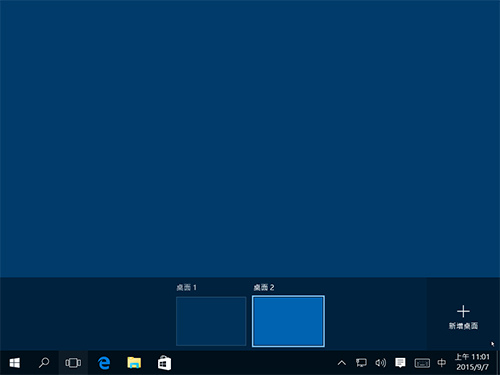Select the 桌面 2 thumbnail
This screenshot has width=500, height=375.
(288, 321)
